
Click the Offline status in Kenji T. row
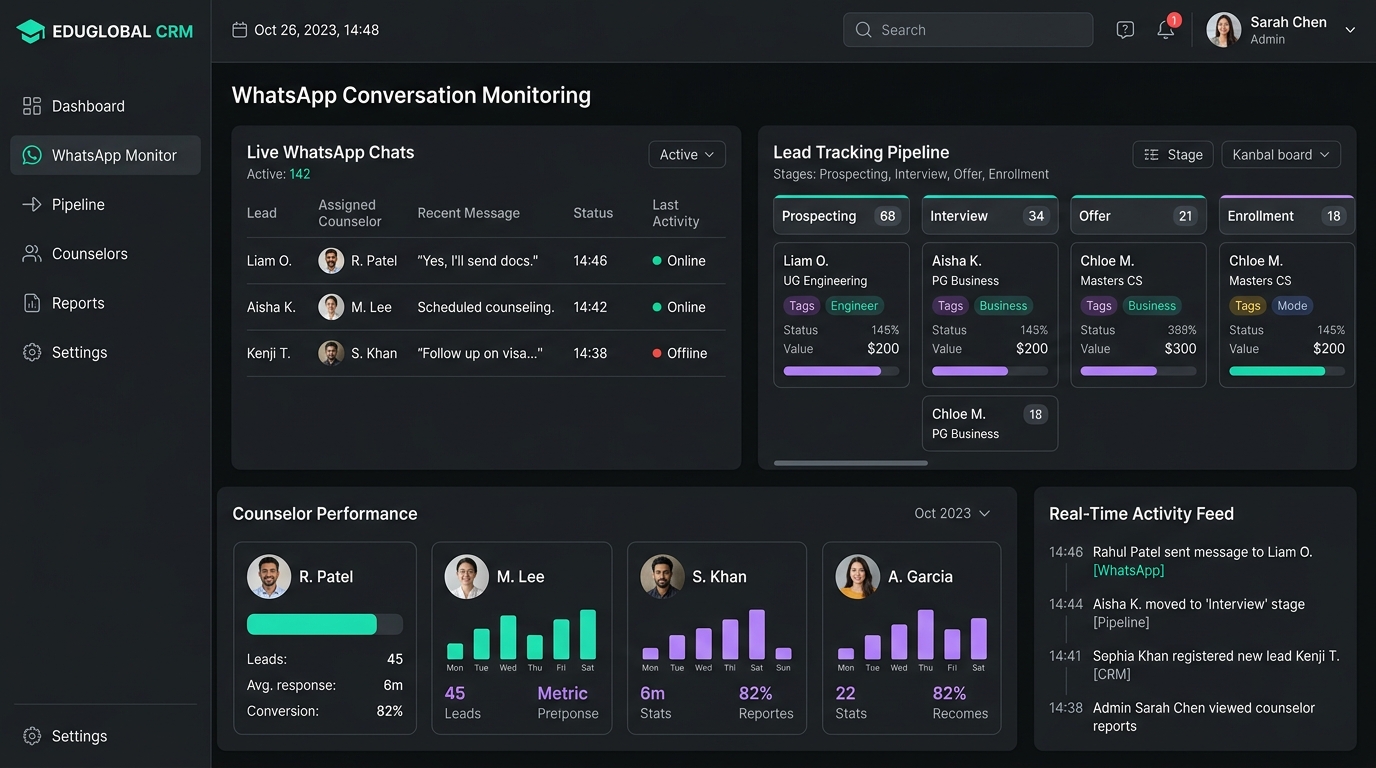(680, 353)
